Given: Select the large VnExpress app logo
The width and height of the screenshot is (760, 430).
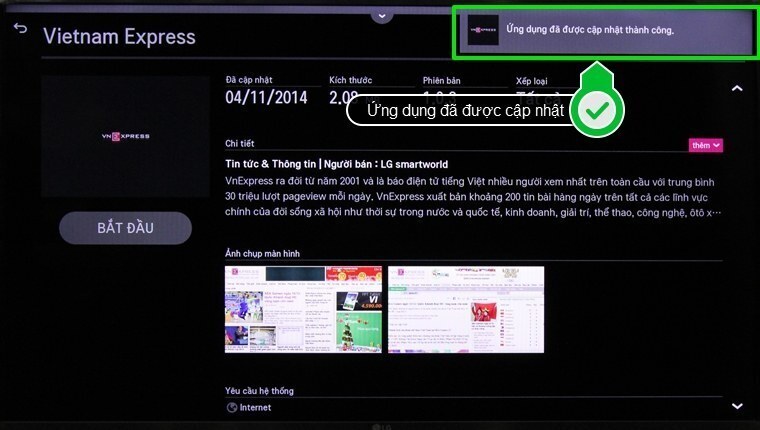Looking at the screenshot, I should pyautogui.click(x=125, y=135).
